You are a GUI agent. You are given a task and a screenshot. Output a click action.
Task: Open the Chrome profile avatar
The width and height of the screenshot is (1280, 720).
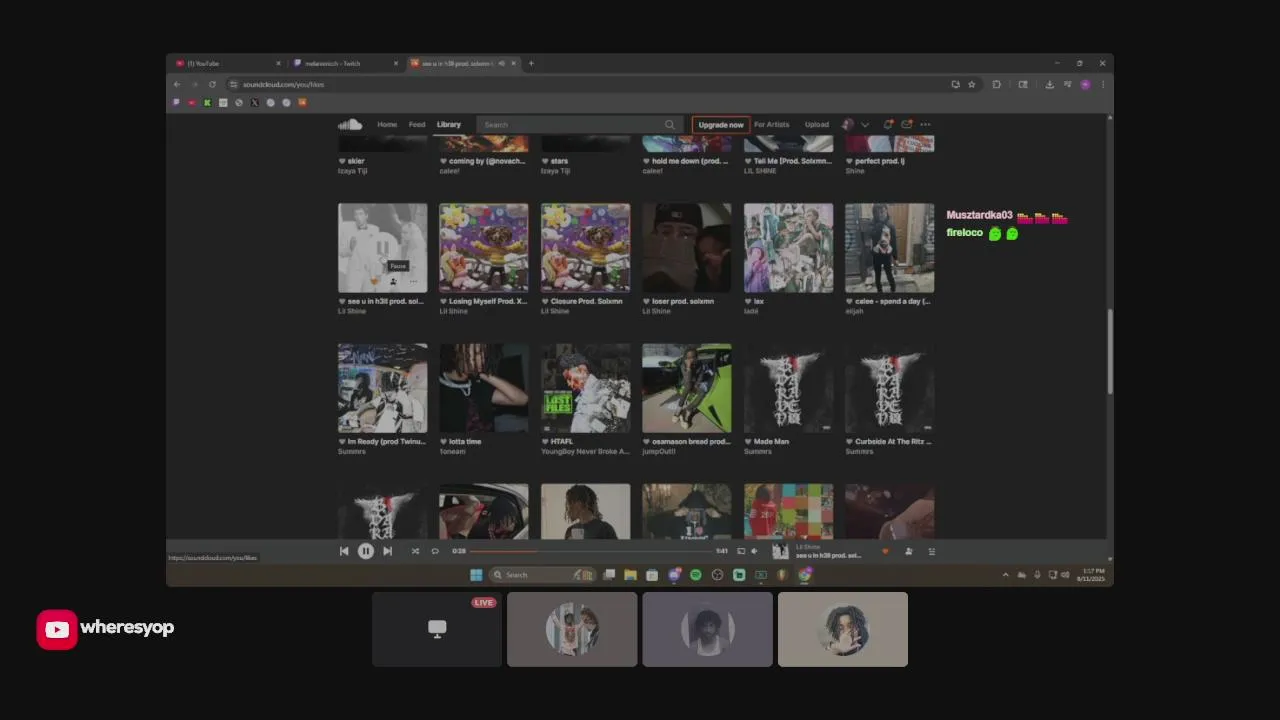pos(1086,84)
